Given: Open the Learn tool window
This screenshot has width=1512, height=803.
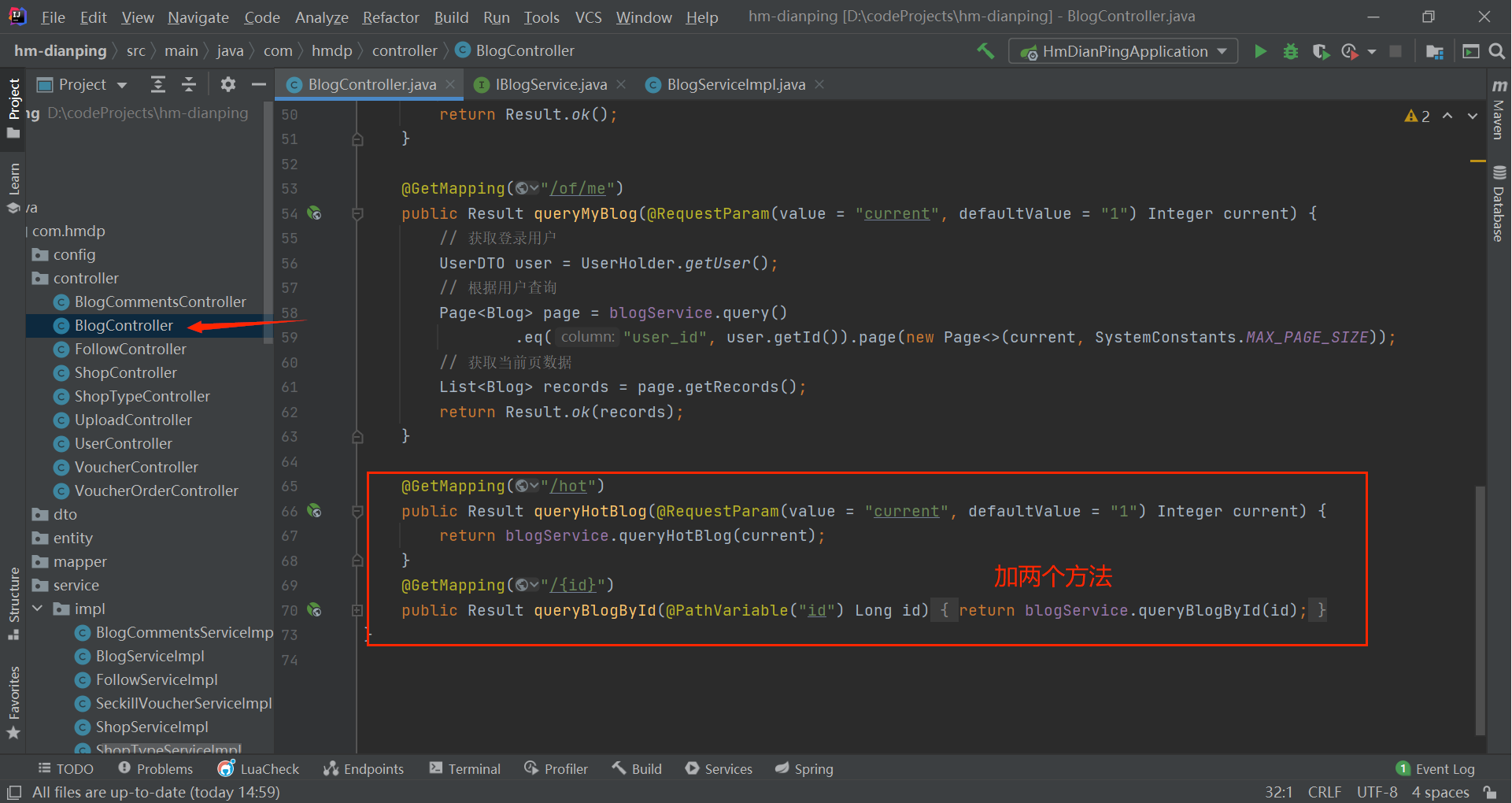Looking at the screenshot, I should pos(13,187).
